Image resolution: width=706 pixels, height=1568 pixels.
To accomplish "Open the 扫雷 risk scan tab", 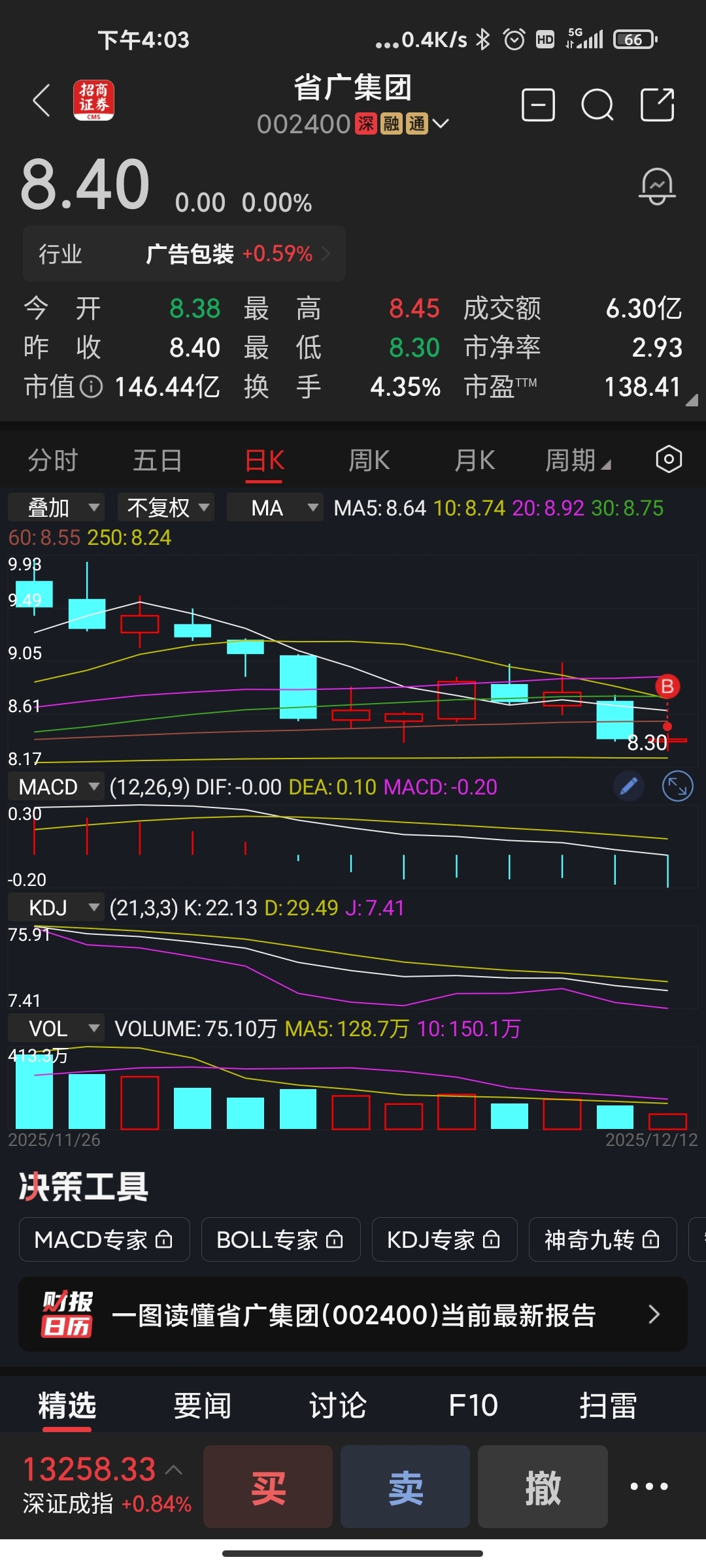I will (x=609, y=1405).
